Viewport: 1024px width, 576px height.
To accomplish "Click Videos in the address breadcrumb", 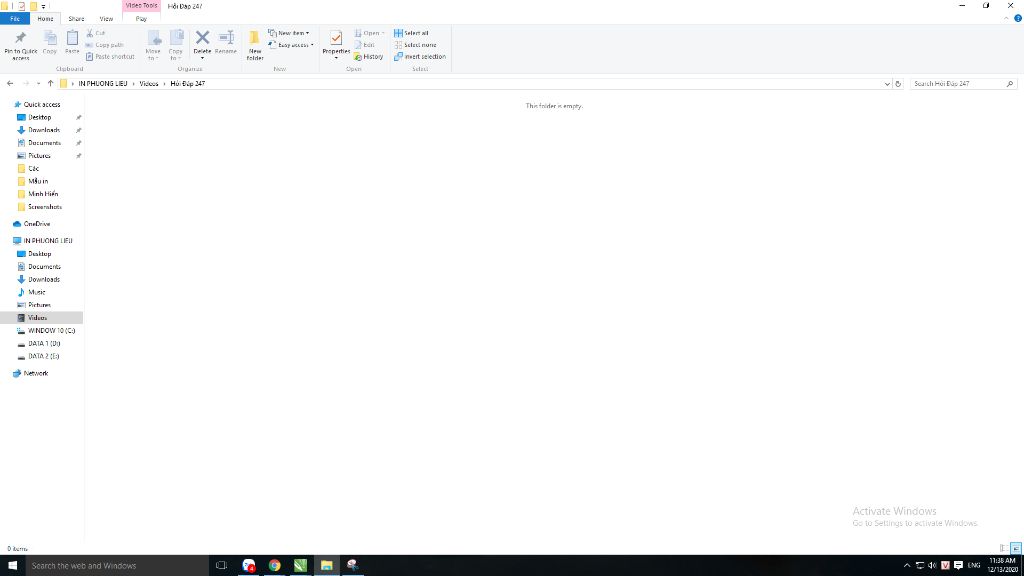I will 148,84.
